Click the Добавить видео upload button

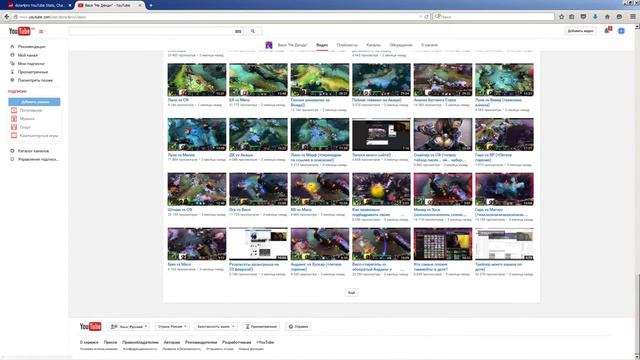580,31
